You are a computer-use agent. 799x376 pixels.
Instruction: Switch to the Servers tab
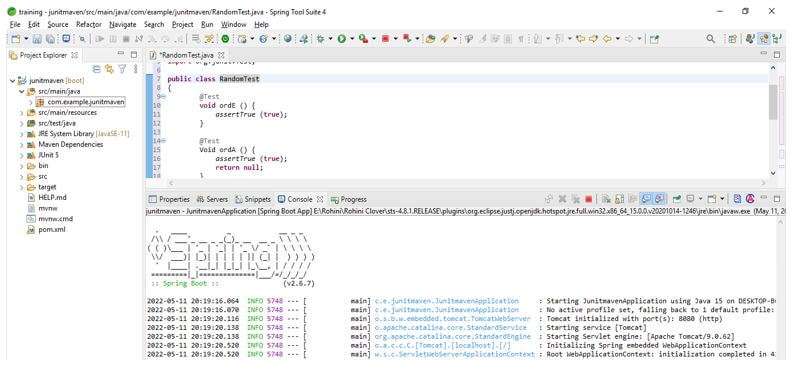click(x=212, y=199)
